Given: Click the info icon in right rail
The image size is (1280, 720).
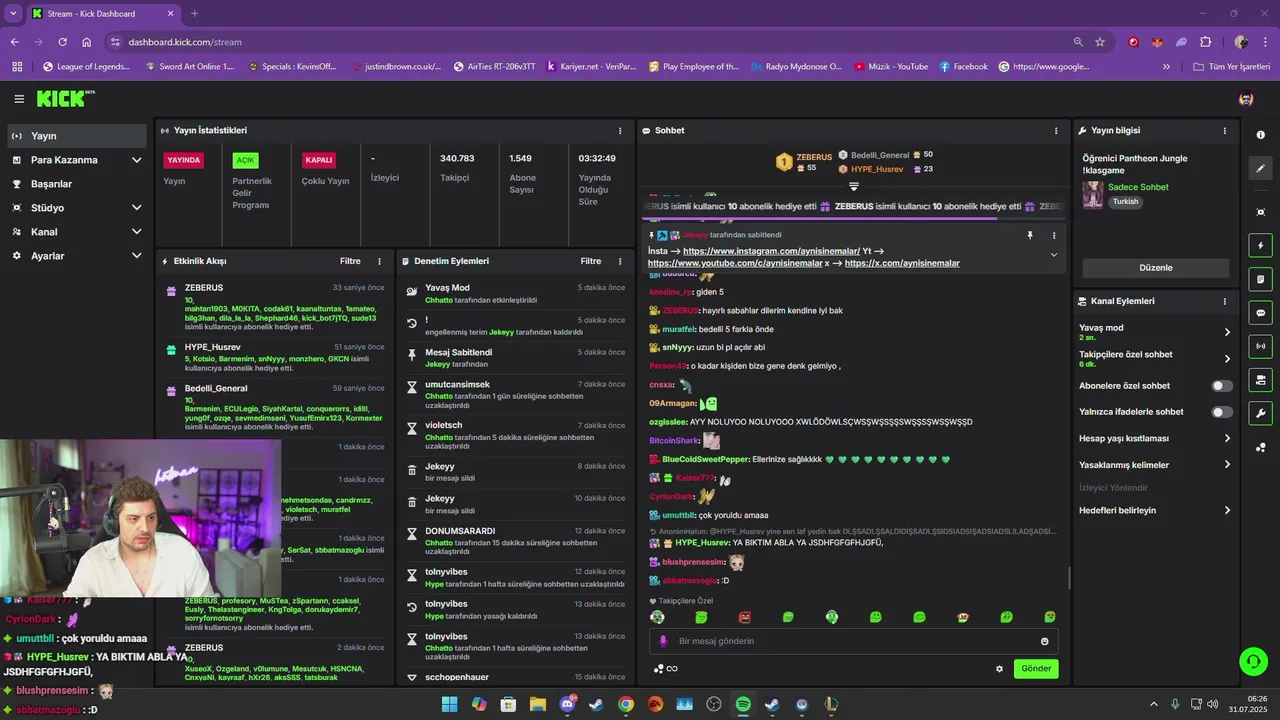Looking at the screenshot, I should (1260, 135).
